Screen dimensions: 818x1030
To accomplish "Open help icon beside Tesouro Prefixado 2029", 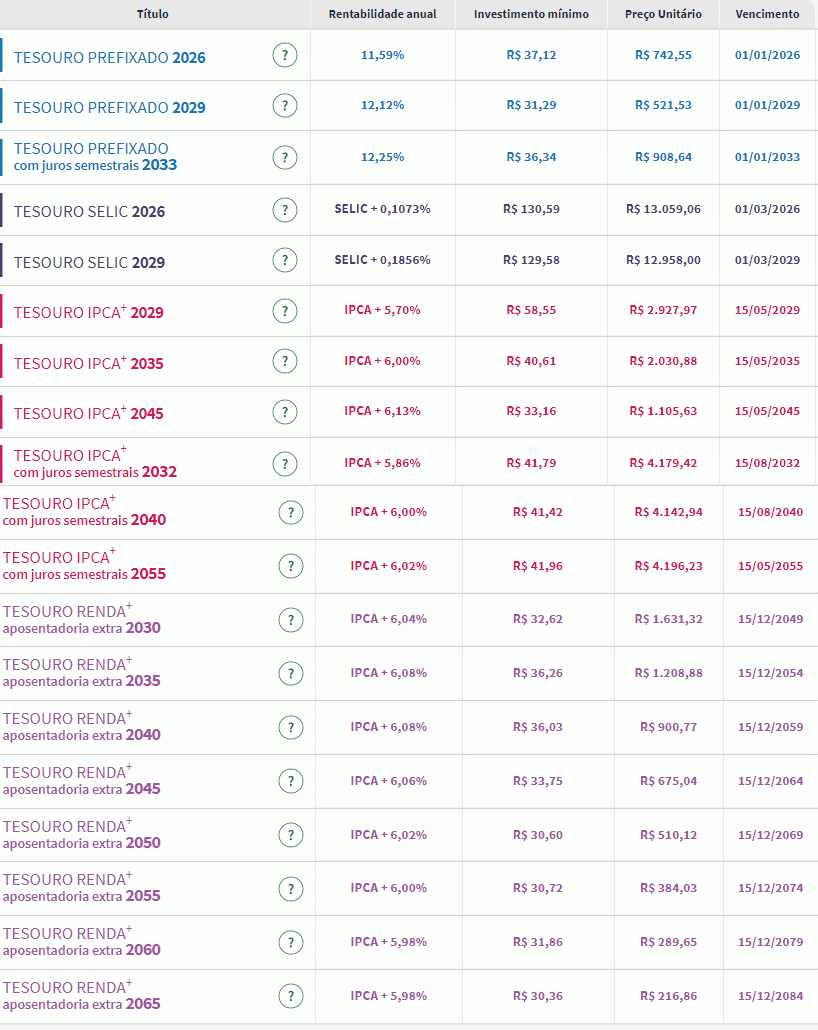I will tap(285, 106).
